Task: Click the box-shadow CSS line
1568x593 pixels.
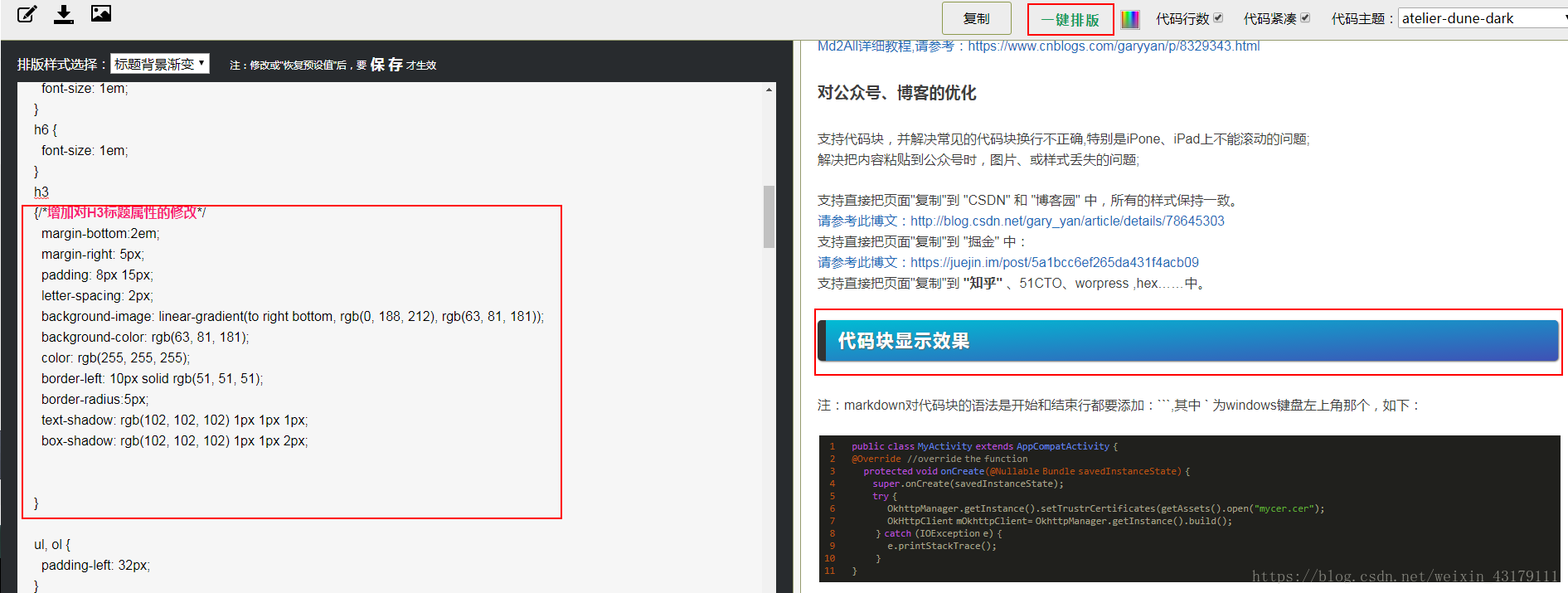Action: tap(174, 441)
